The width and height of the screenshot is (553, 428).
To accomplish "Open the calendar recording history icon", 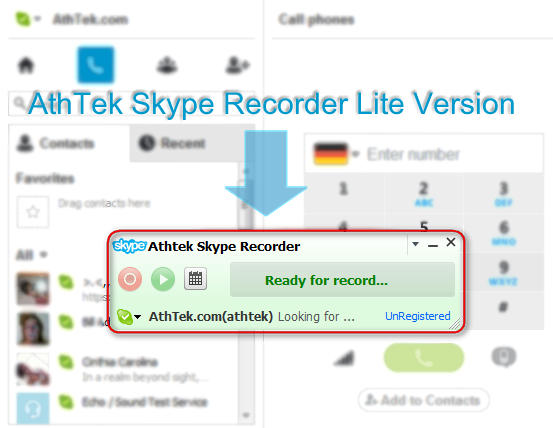I will point(195,279).
